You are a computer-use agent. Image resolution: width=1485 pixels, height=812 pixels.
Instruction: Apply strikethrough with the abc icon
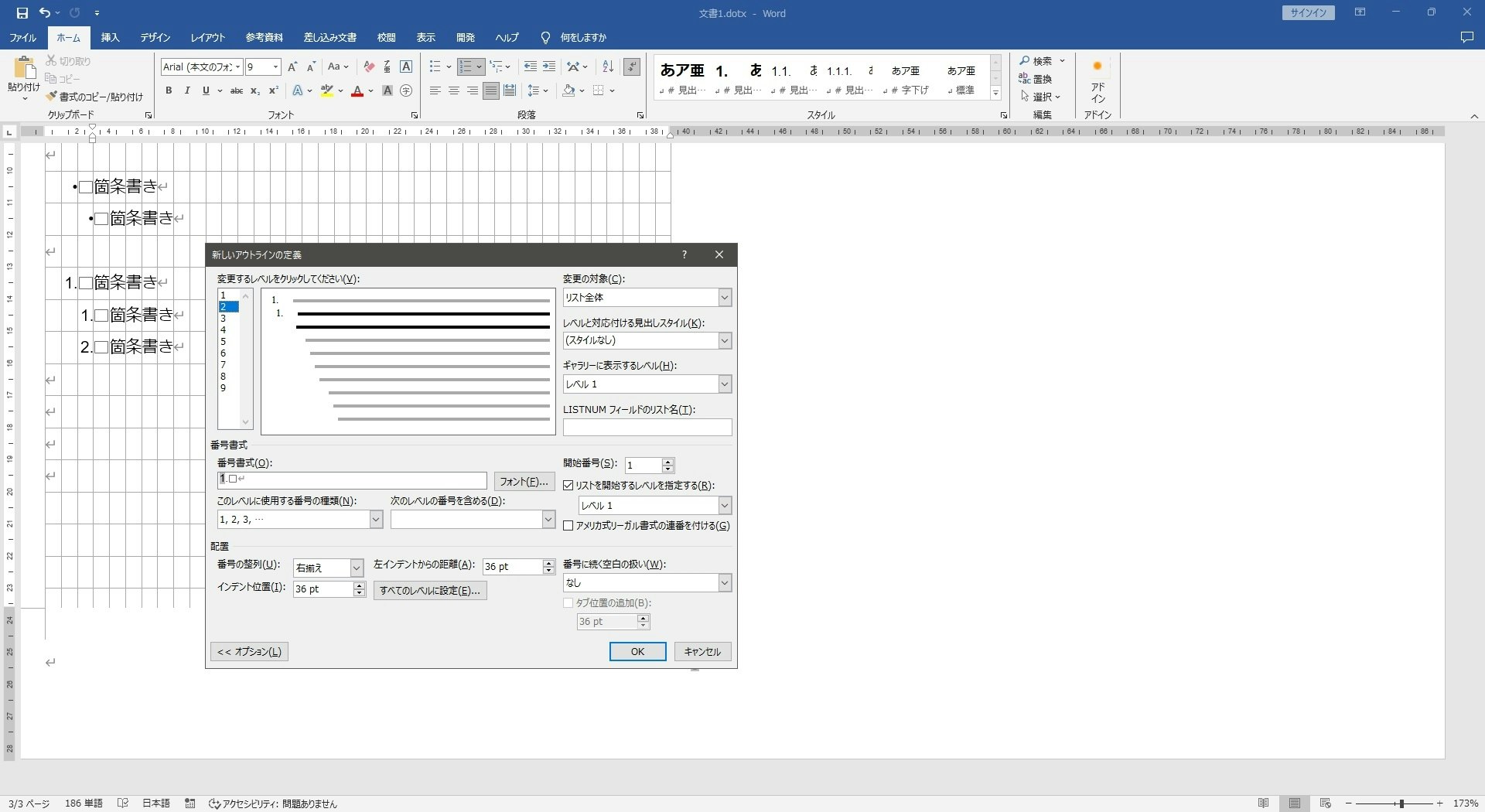click(237, 90)
